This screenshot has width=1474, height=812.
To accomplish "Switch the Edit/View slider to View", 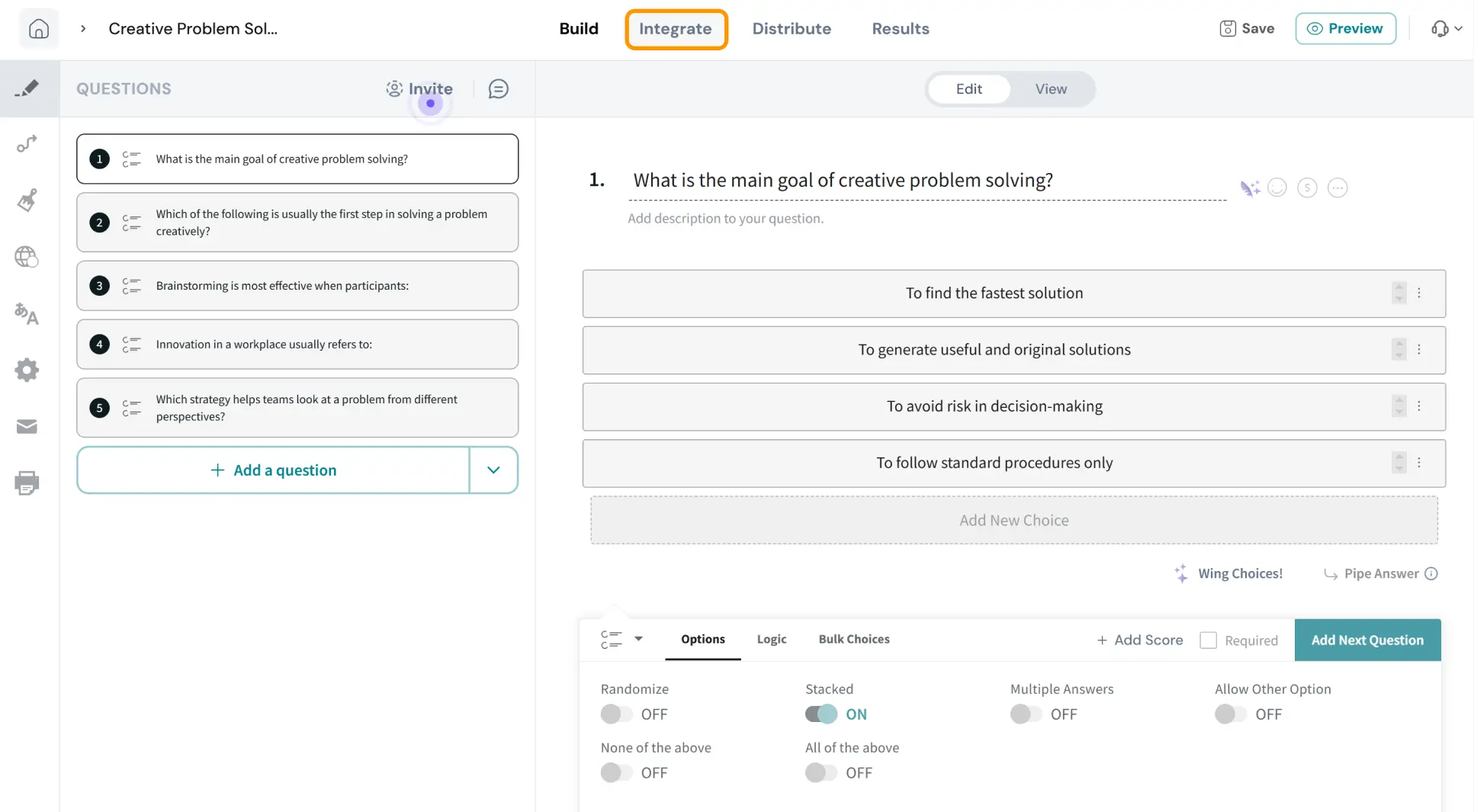I will click(1051, 89).
